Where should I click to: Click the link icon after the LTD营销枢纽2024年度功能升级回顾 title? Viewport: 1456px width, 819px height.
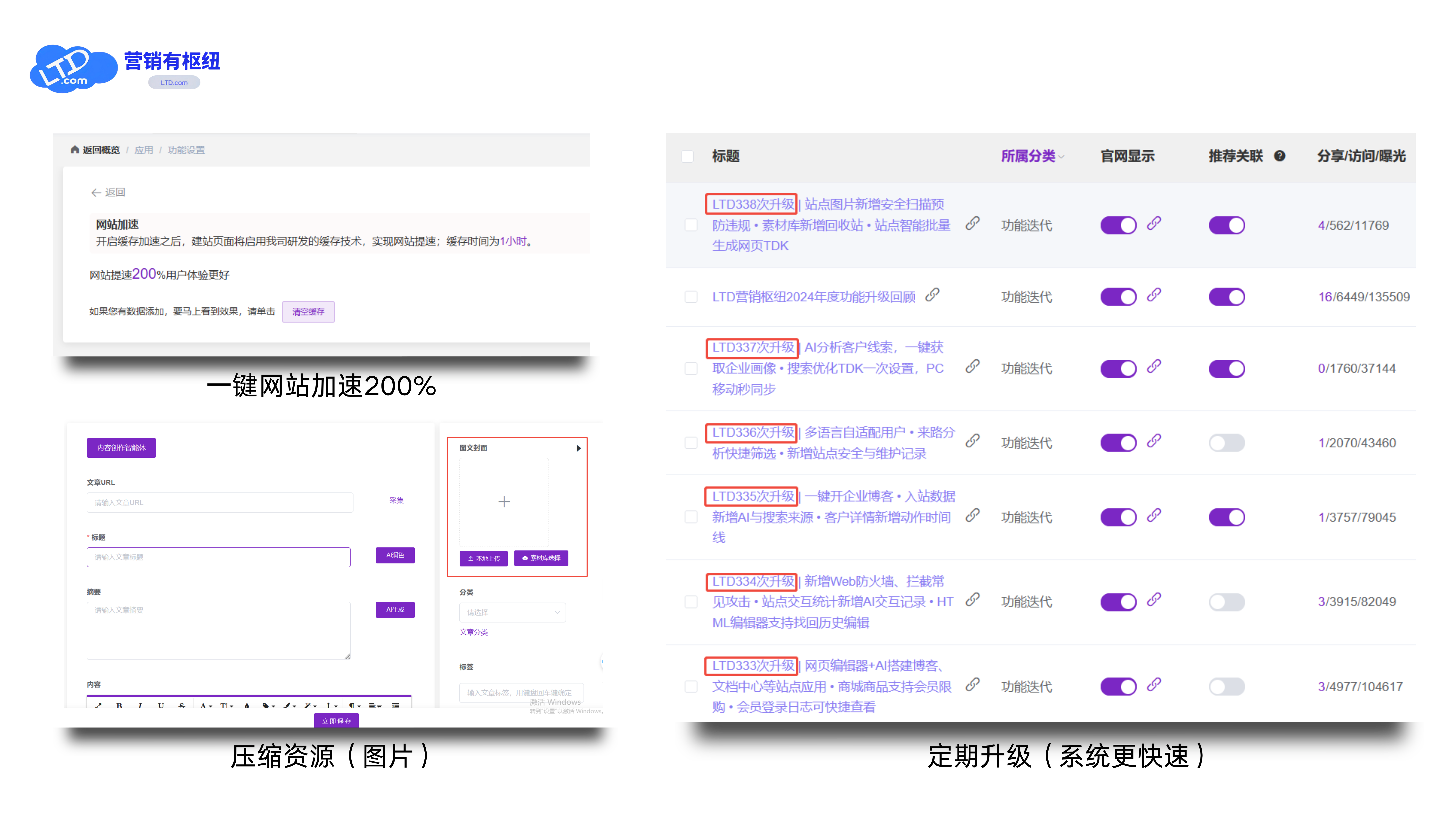pos(933,296)
